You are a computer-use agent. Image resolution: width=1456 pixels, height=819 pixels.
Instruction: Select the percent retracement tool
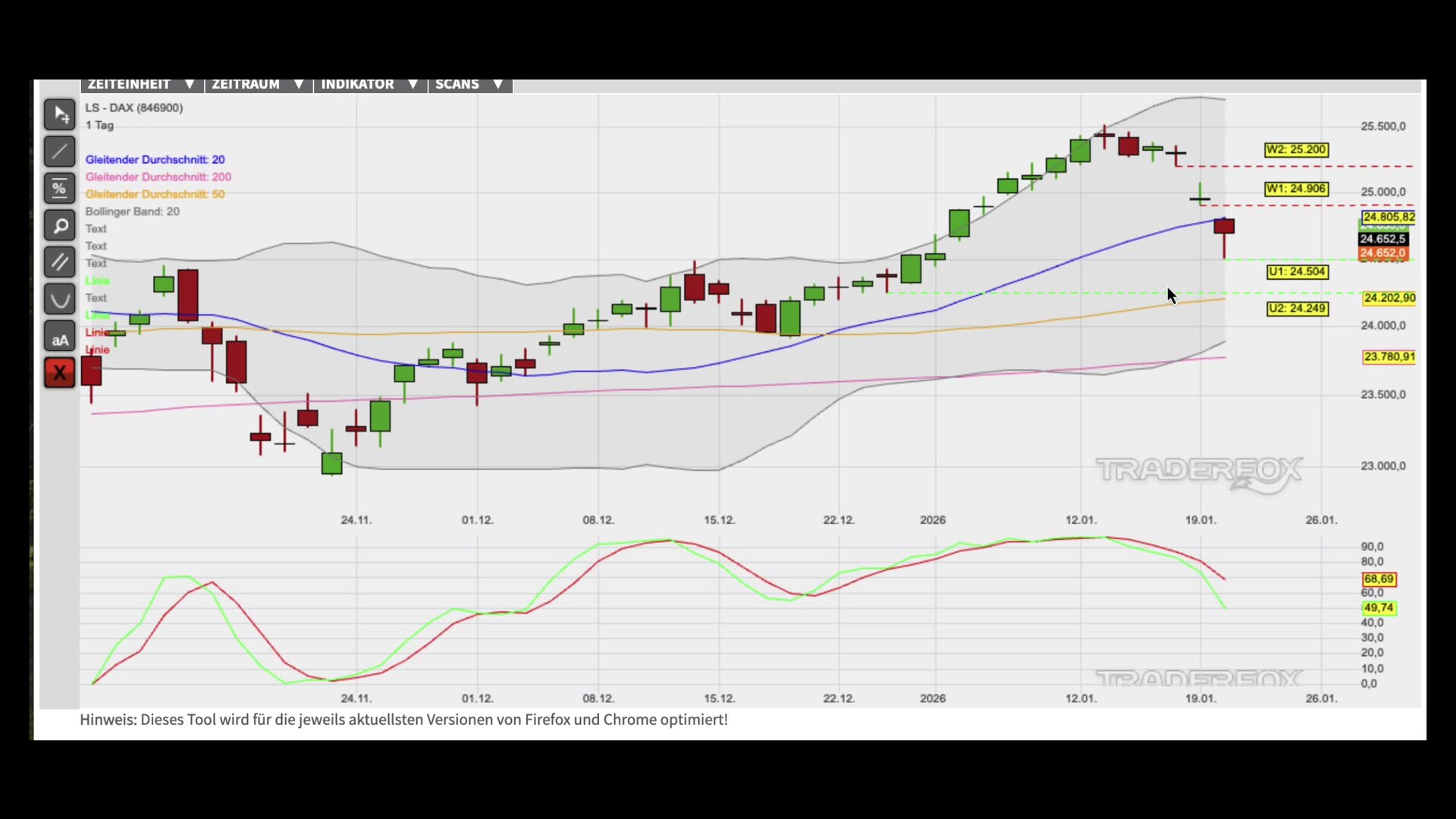click(x=59, y=189)
